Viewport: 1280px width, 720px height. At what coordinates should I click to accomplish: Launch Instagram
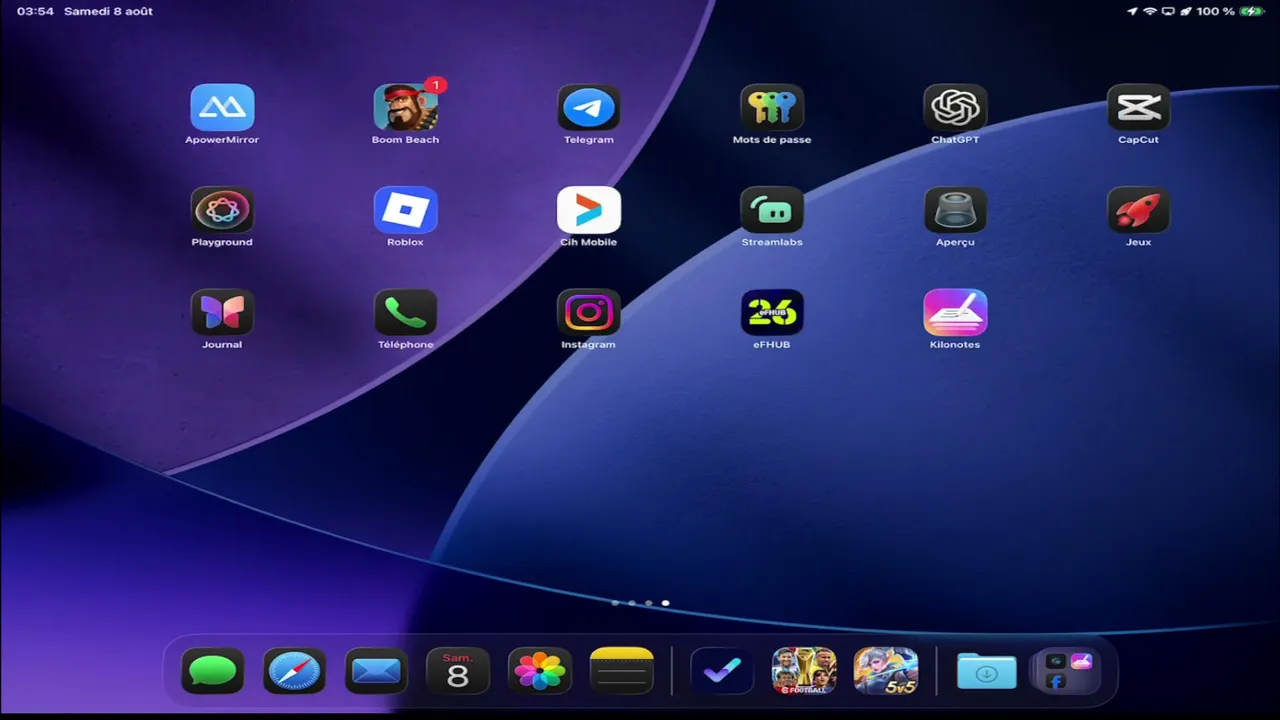(589, 313)
